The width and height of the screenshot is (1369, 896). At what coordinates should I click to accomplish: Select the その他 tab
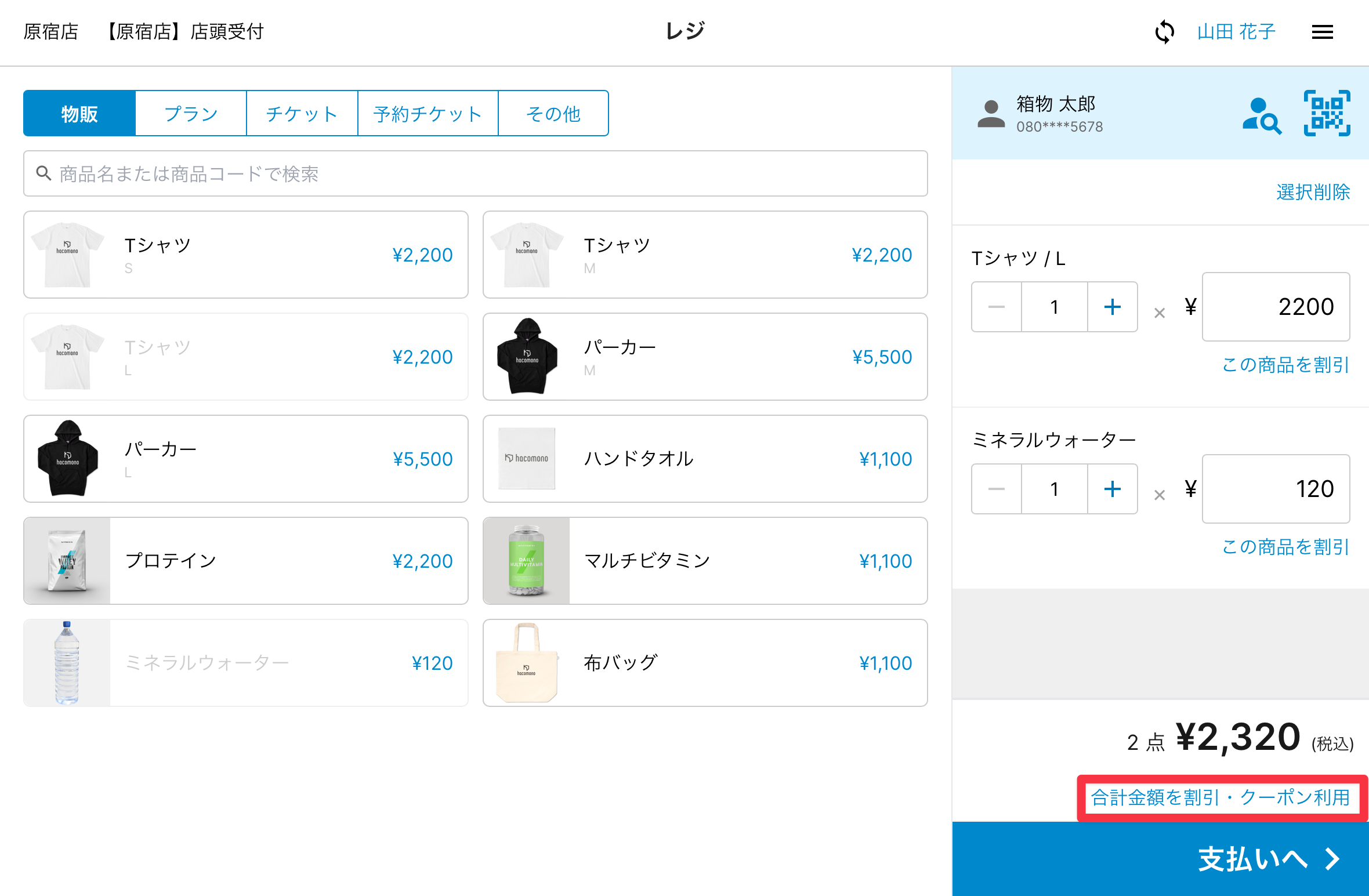coord(553,114)
